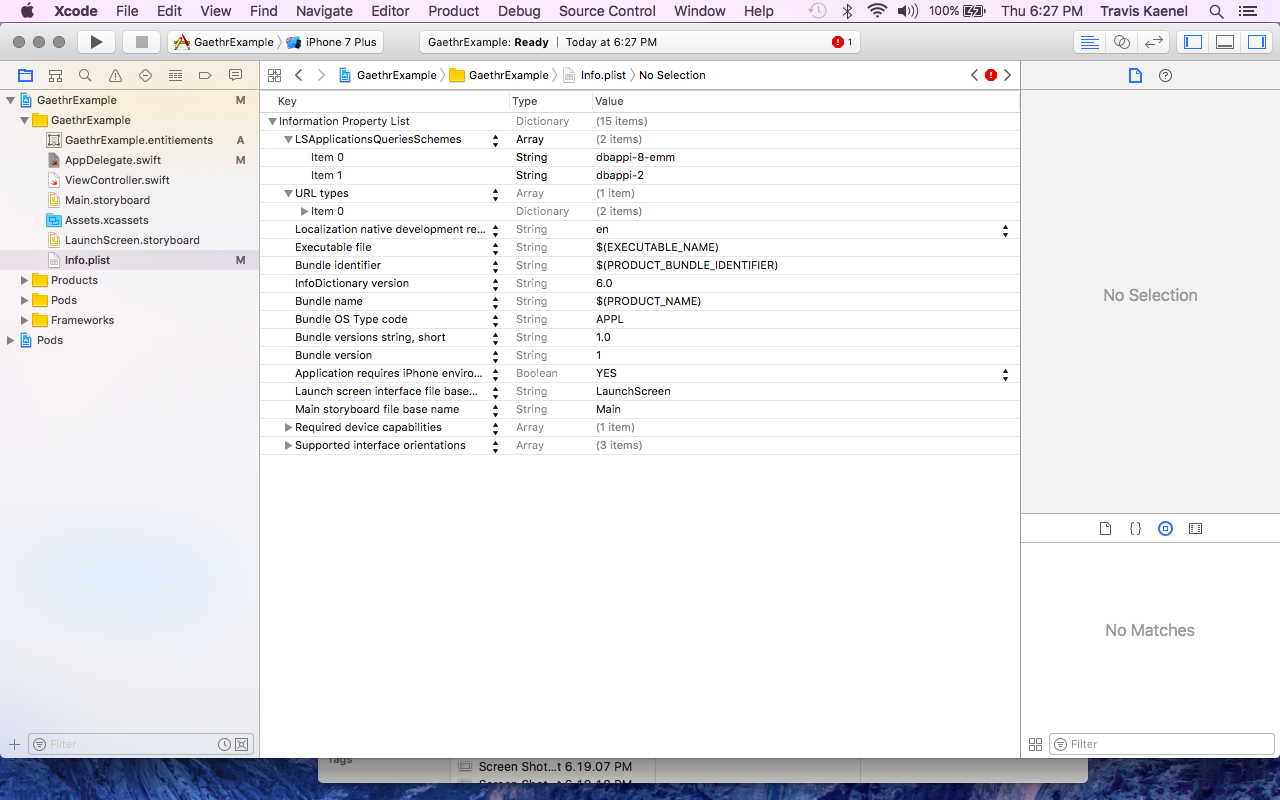
Task: Expand Required device capabilities
Action: [288, 427]
